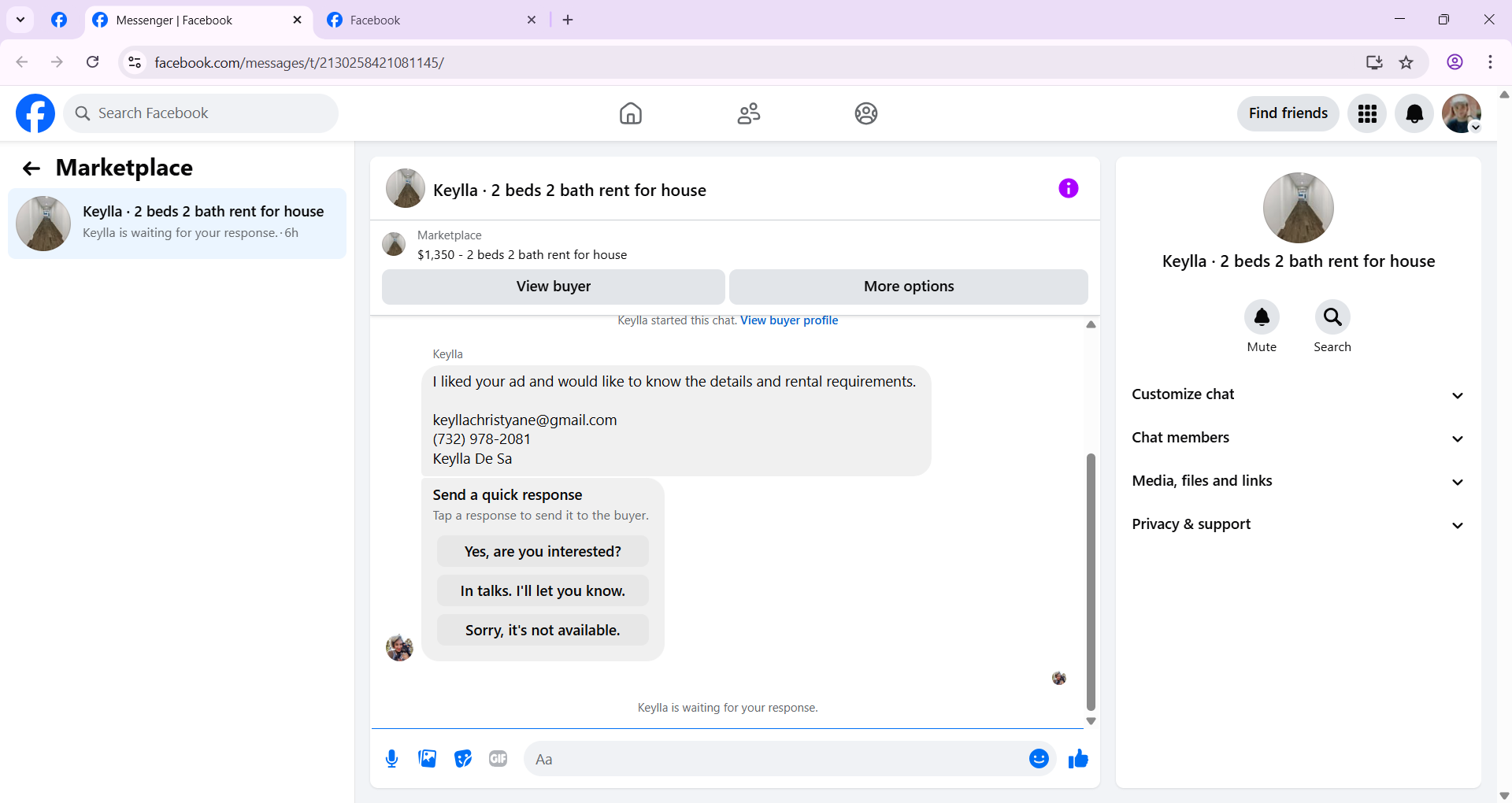The image size is (1512, 803).
Task: Open the notifications bell icon
Action: (1414, 113)
